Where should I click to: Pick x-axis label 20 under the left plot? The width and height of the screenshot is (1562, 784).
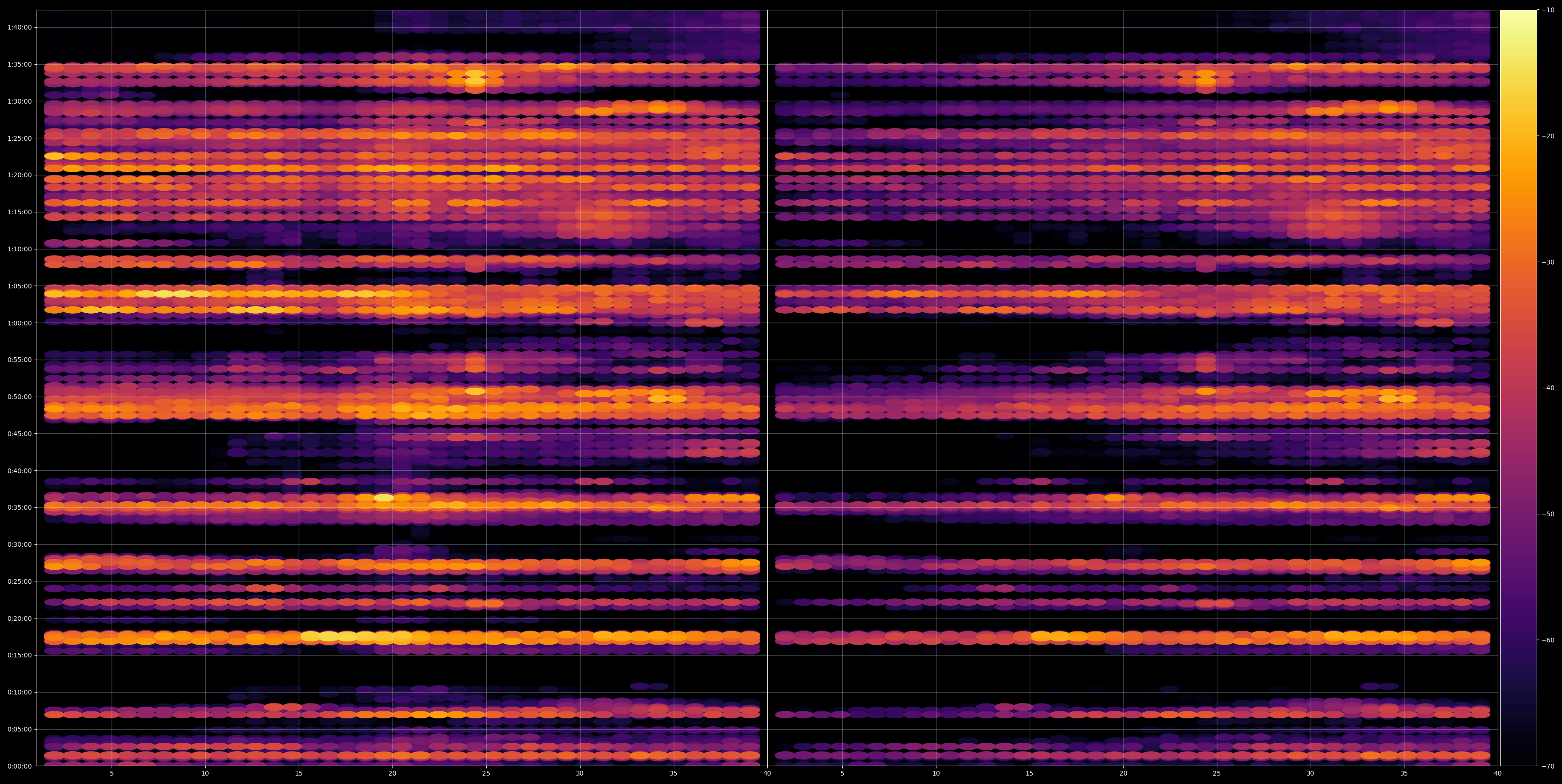[392, 773]
